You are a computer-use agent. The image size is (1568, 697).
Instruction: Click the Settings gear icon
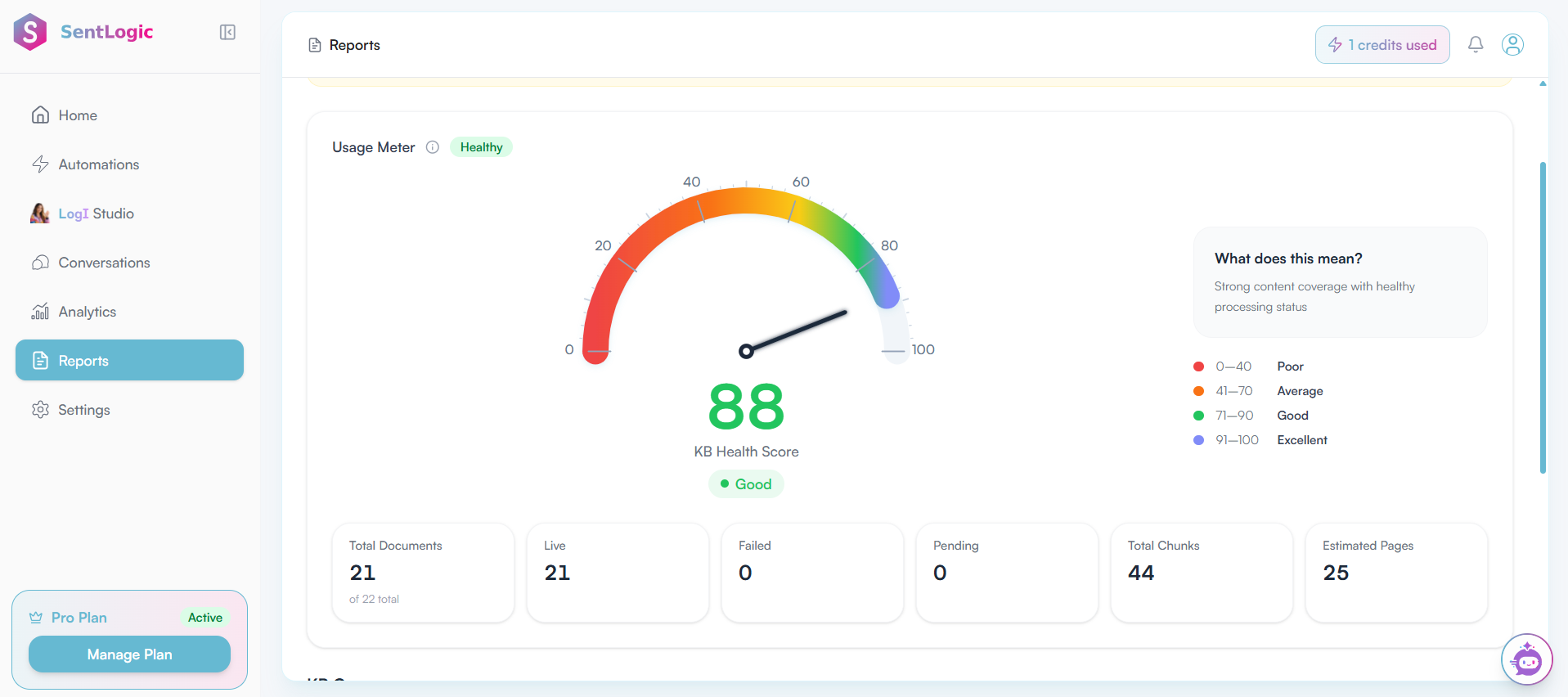40,410
